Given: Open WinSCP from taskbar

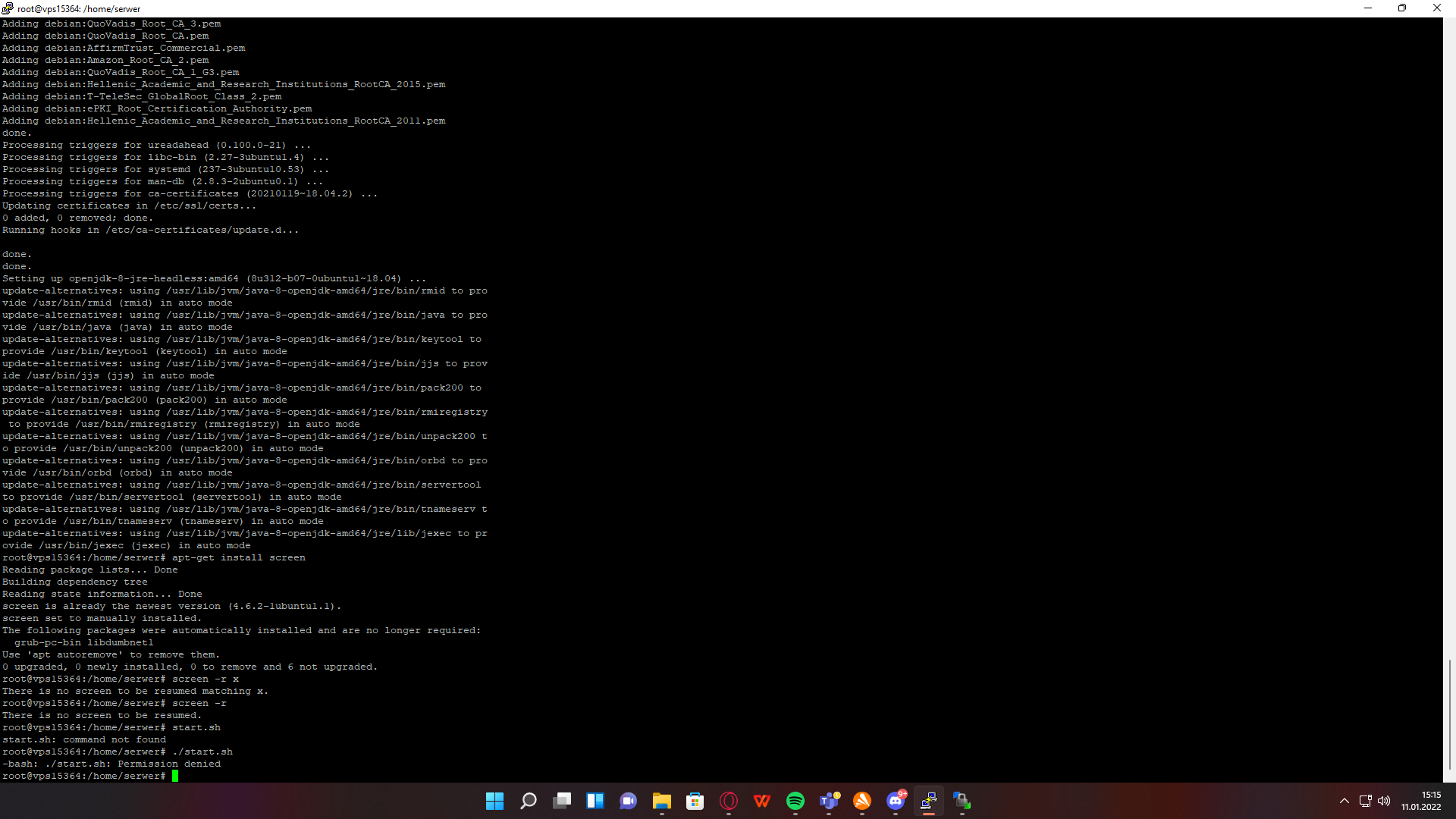Looking at the screenshot, I should click(962, 801).
